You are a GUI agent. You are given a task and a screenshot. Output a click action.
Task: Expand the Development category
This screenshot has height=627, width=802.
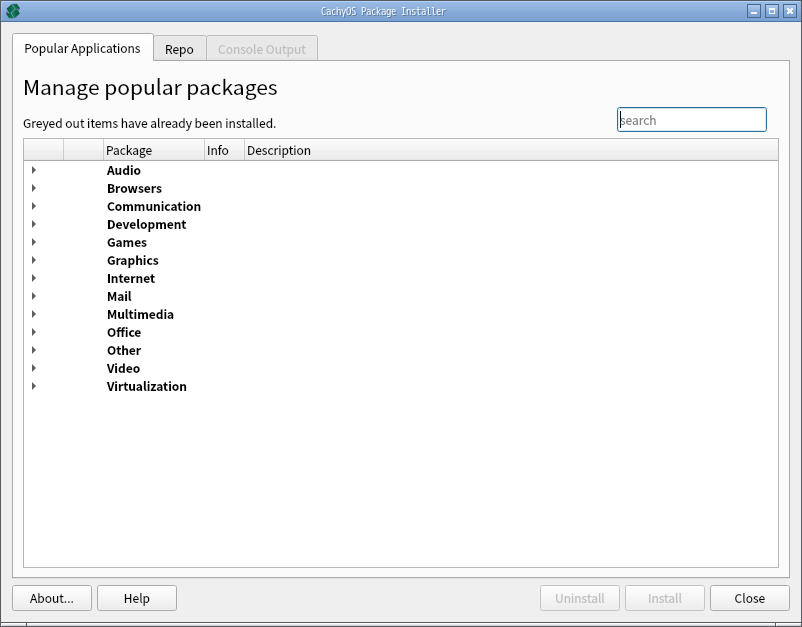(33, 224)
